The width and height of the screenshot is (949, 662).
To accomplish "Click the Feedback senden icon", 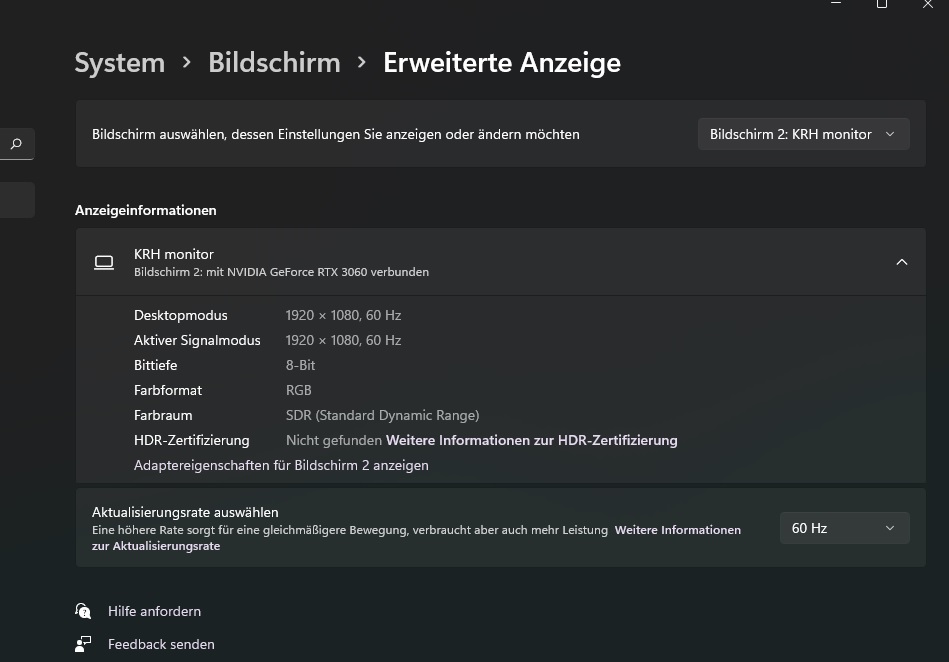I will pyautogui.click(x=83, y=644).
